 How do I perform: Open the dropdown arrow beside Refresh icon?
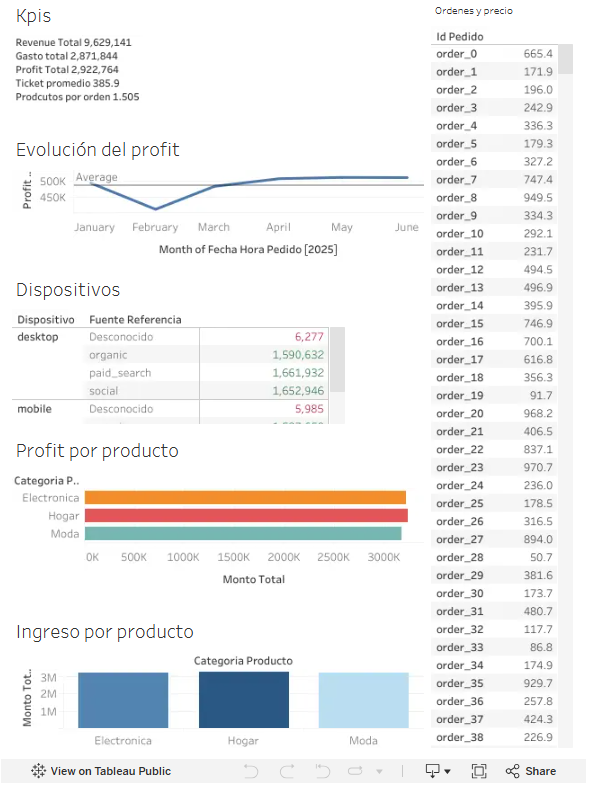pos(379,771)
